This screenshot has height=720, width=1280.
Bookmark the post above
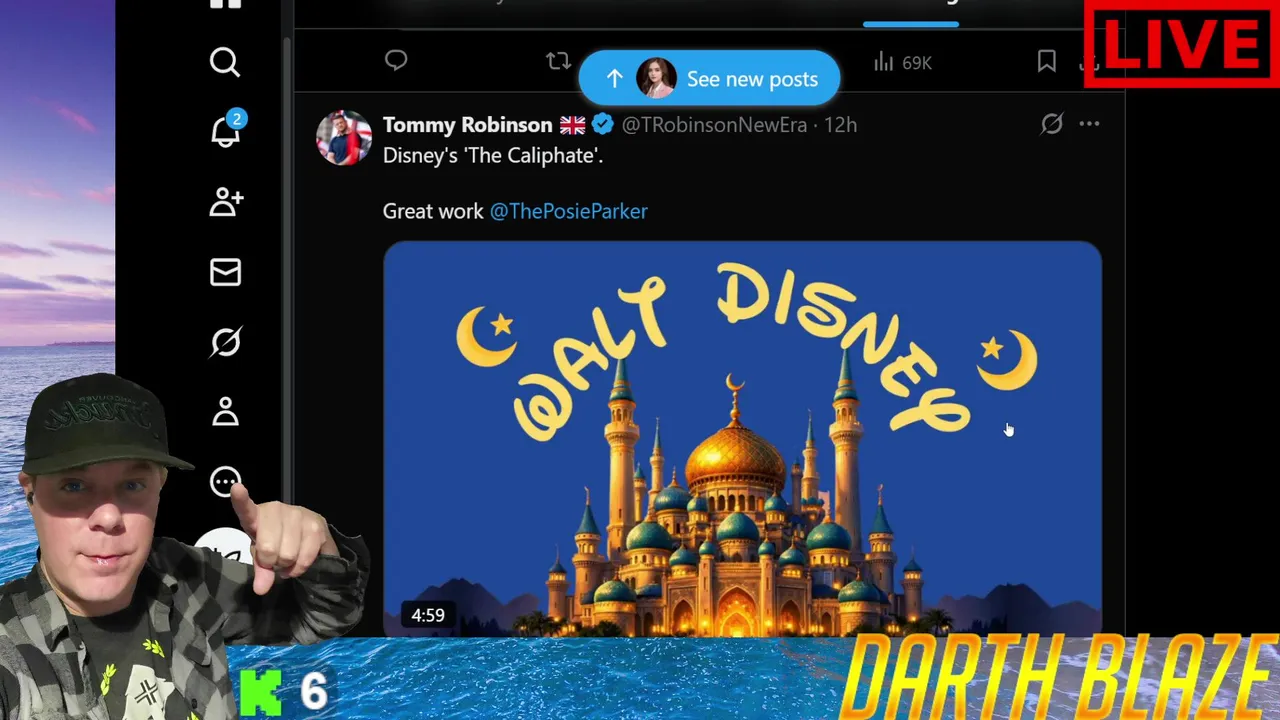1047,62
